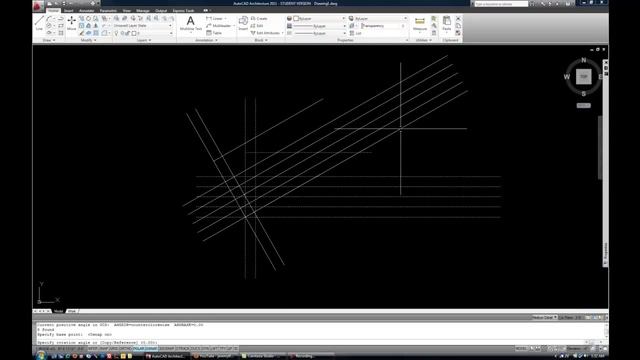Click the Cut Plane status bar entry
Viewport: 640px width, 360px height.
click(570, 318)
